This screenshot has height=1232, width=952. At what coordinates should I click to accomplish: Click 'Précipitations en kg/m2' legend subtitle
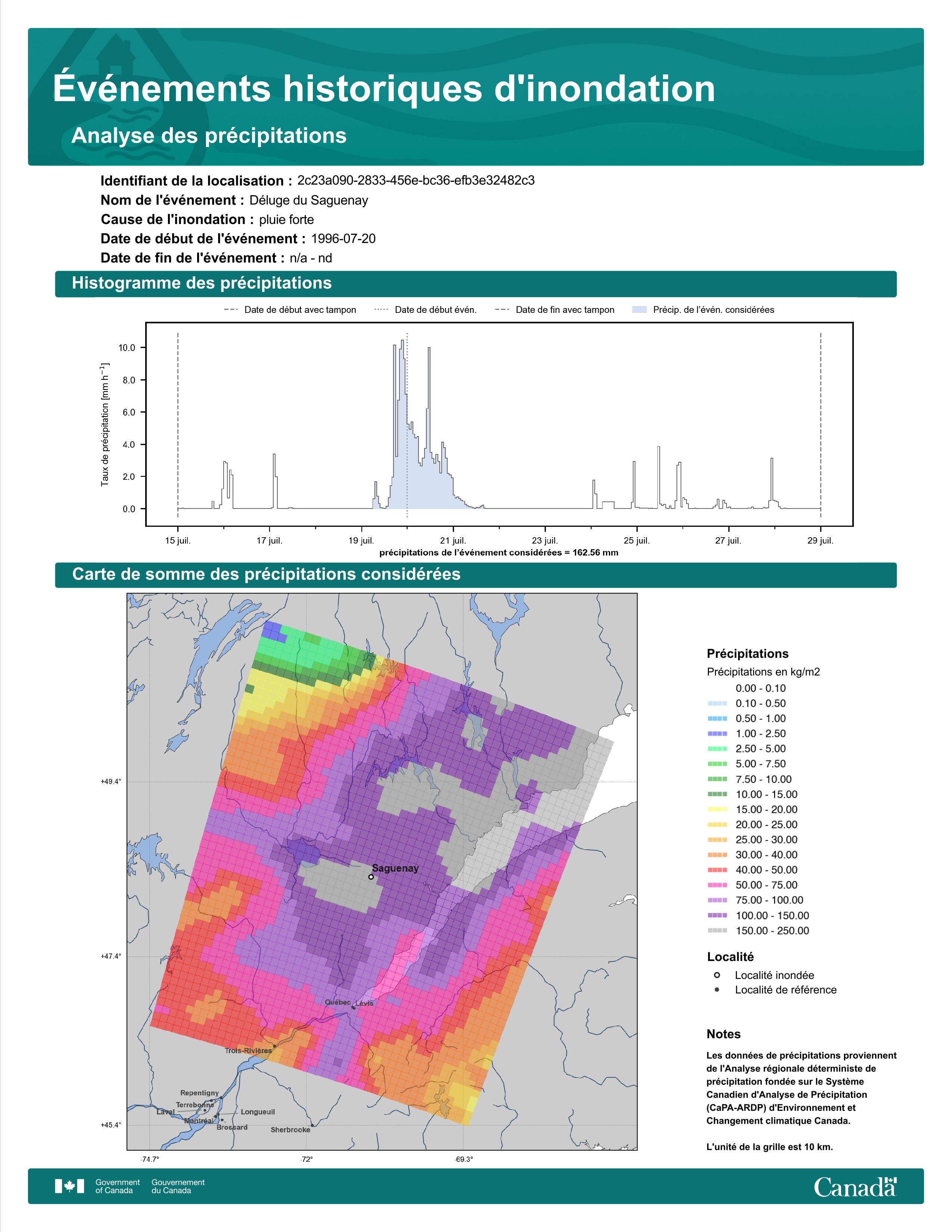[763, 672]
